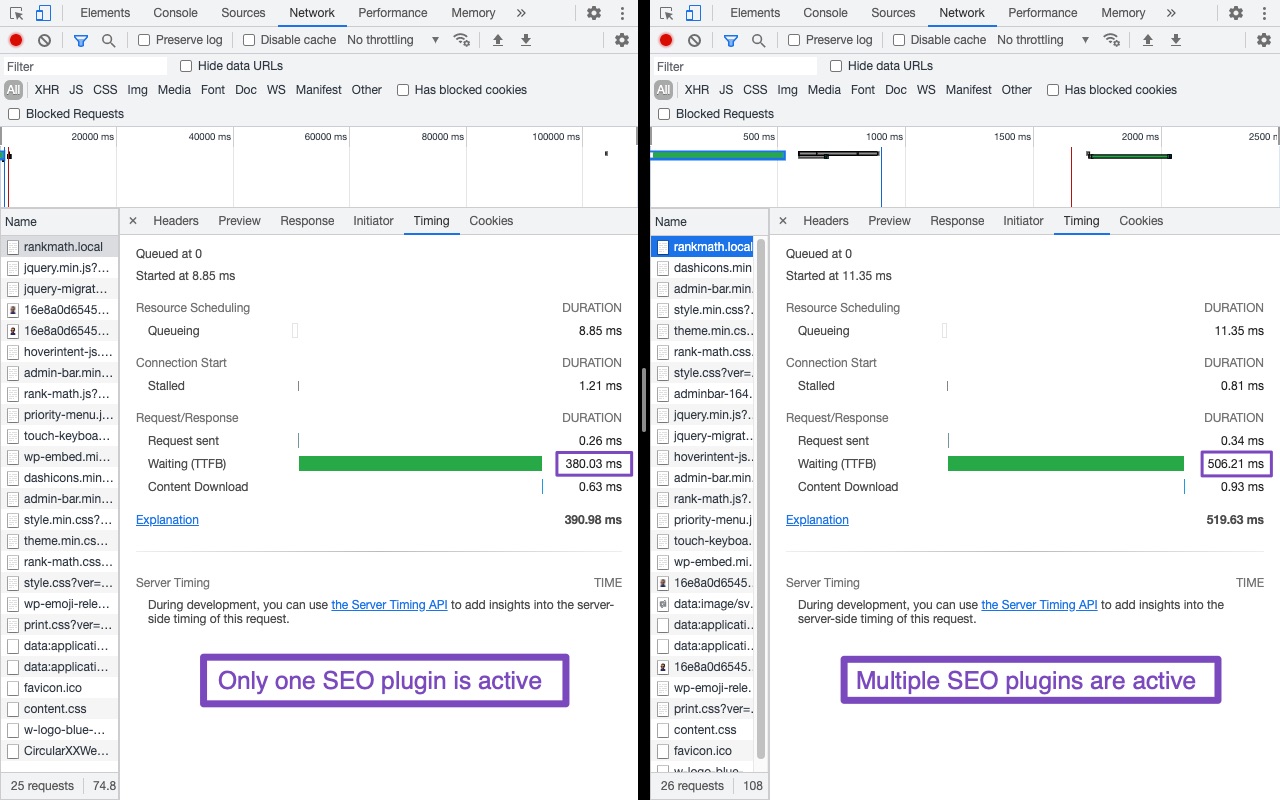1280x800 pixels.
Task: Open the No throttling dropdown in the right DevTools
Action: (1043, 40)
